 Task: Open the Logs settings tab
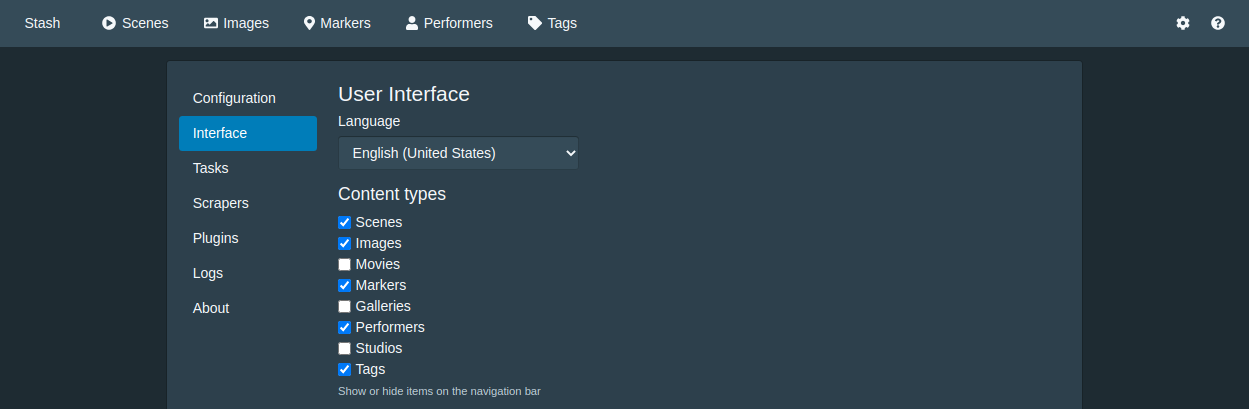(208, 273)
